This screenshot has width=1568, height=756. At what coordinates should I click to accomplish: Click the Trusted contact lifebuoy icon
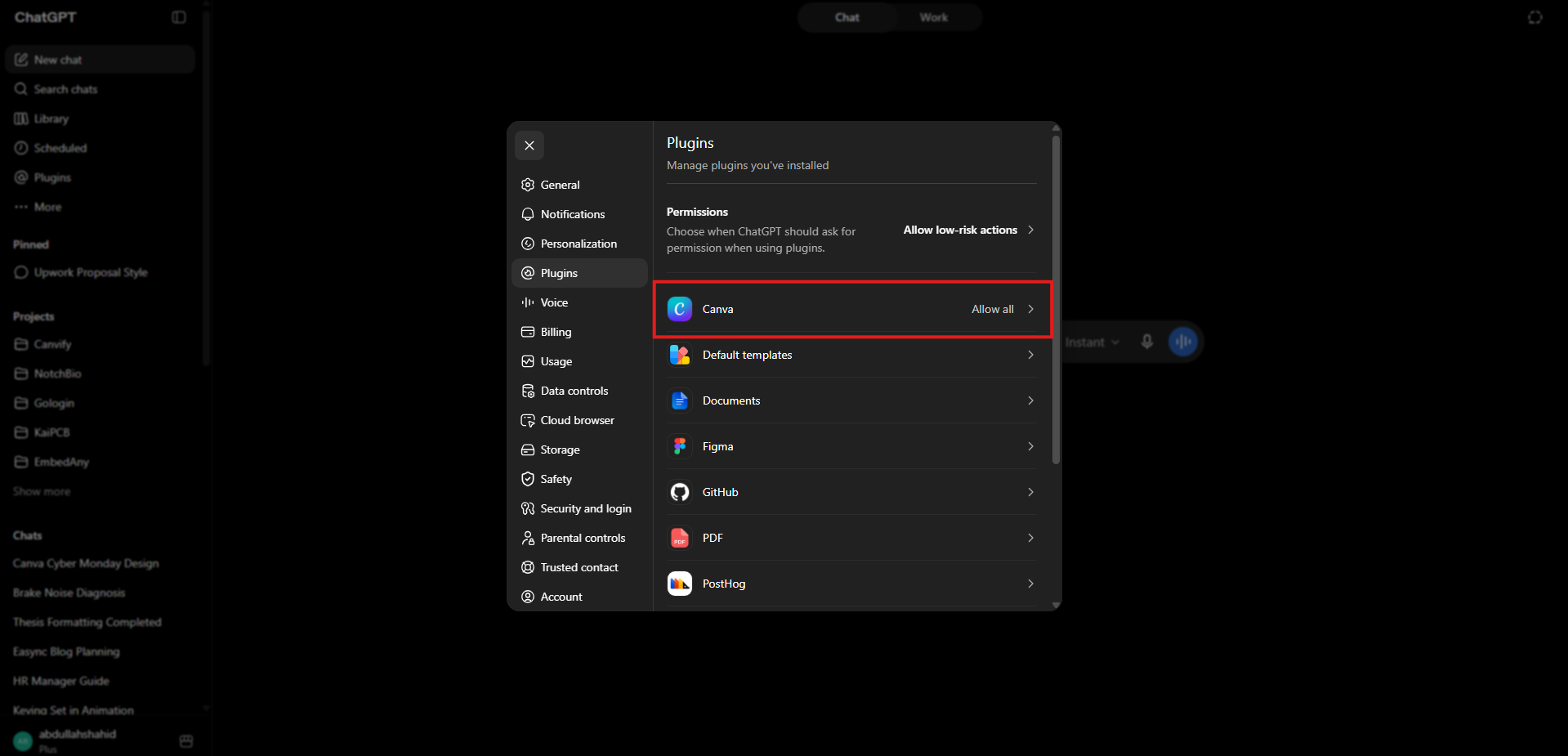pos(528,567)
